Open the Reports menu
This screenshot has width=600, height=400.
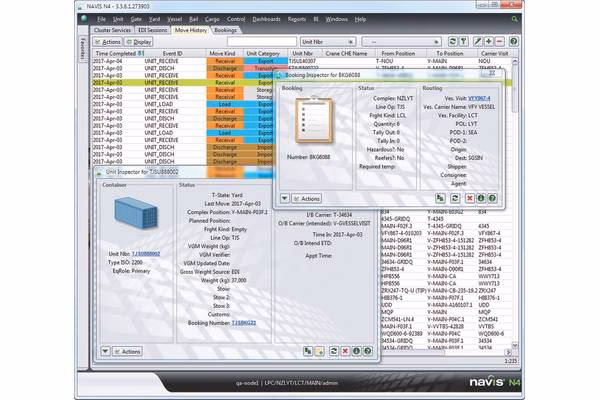click(297, 19)
